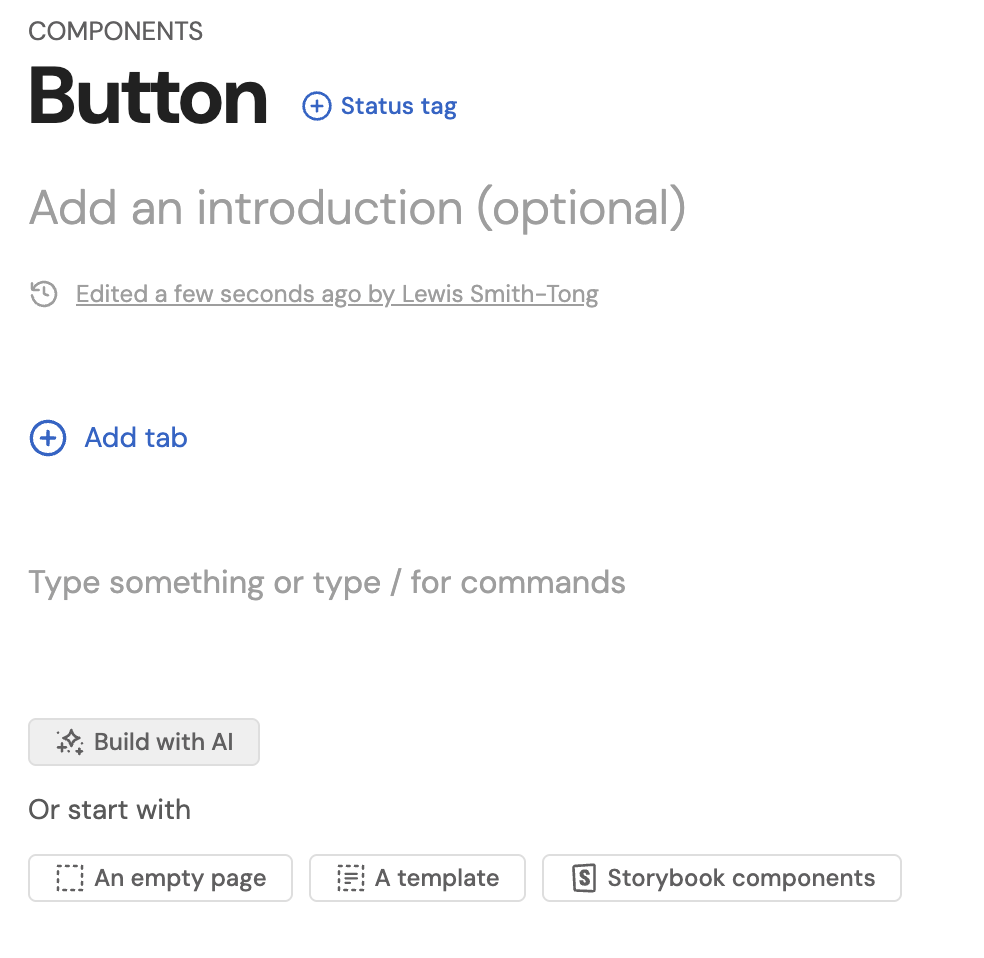Click the plus icon beside Status tag
Viewport: 984px width, 958px height.
coord(316,106)
